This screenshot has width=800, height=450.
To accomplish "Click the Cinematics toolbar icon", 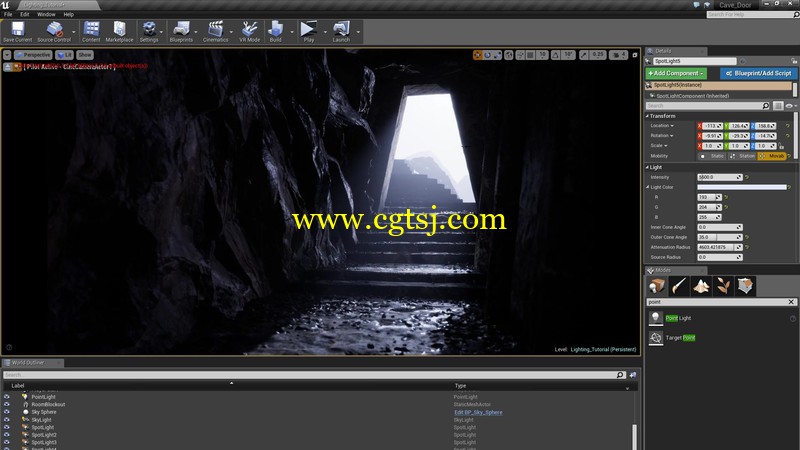I will tap(215, 32).
